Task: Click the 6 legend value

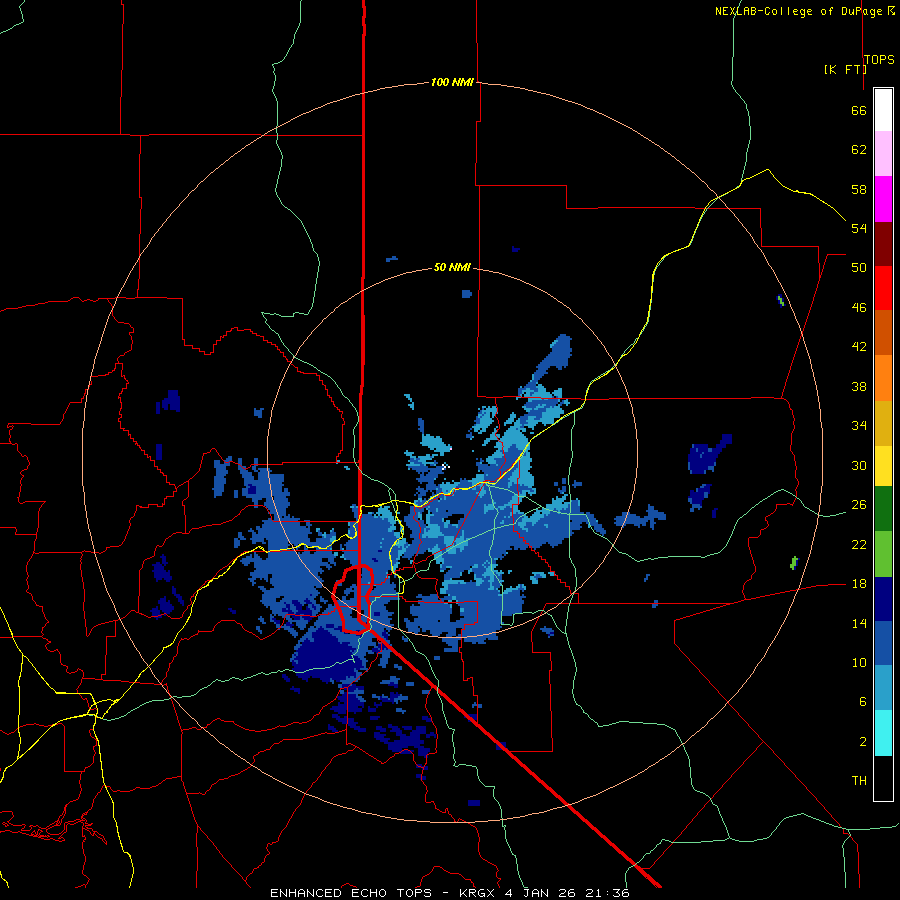Action: coord(862,702)
